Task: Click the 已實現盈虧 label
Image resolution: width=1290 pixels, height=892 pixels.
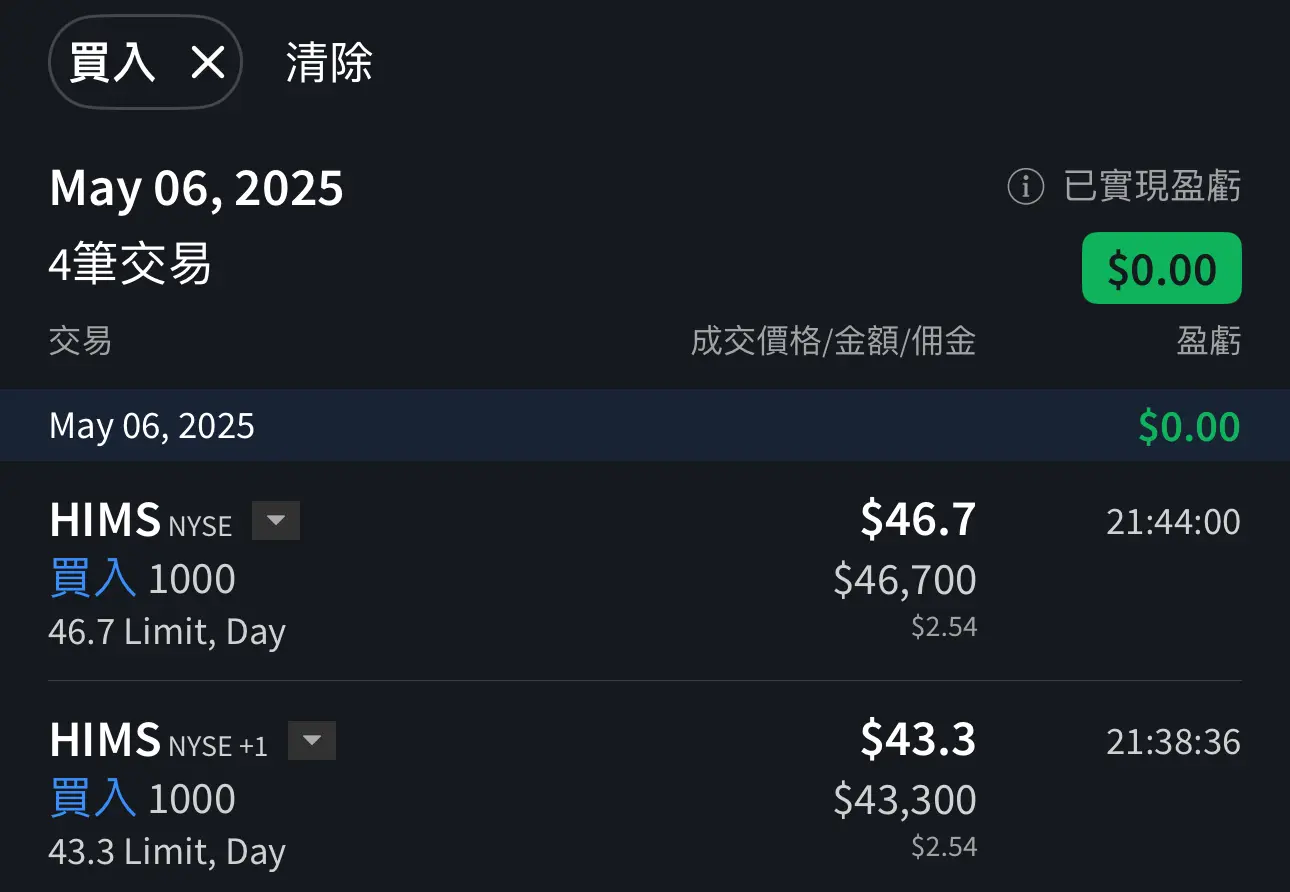Action: [x=1152, y=187]
